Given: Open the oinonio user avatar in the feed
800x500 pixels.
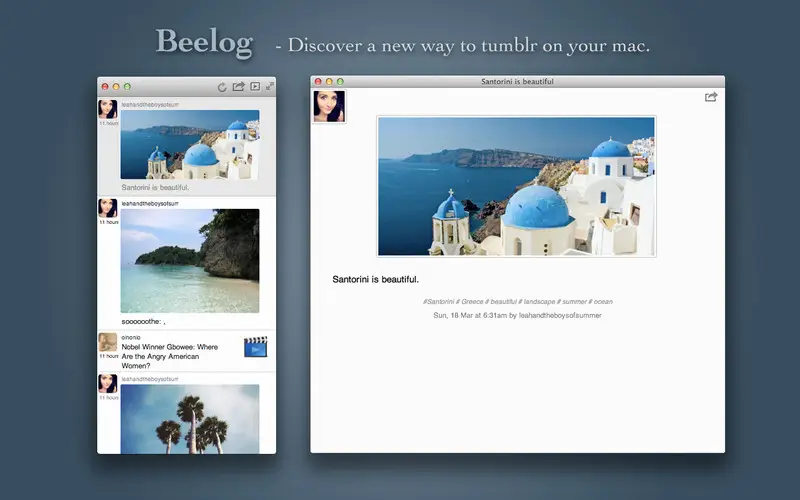Looking at the screenshot, I should pos(108,342).
